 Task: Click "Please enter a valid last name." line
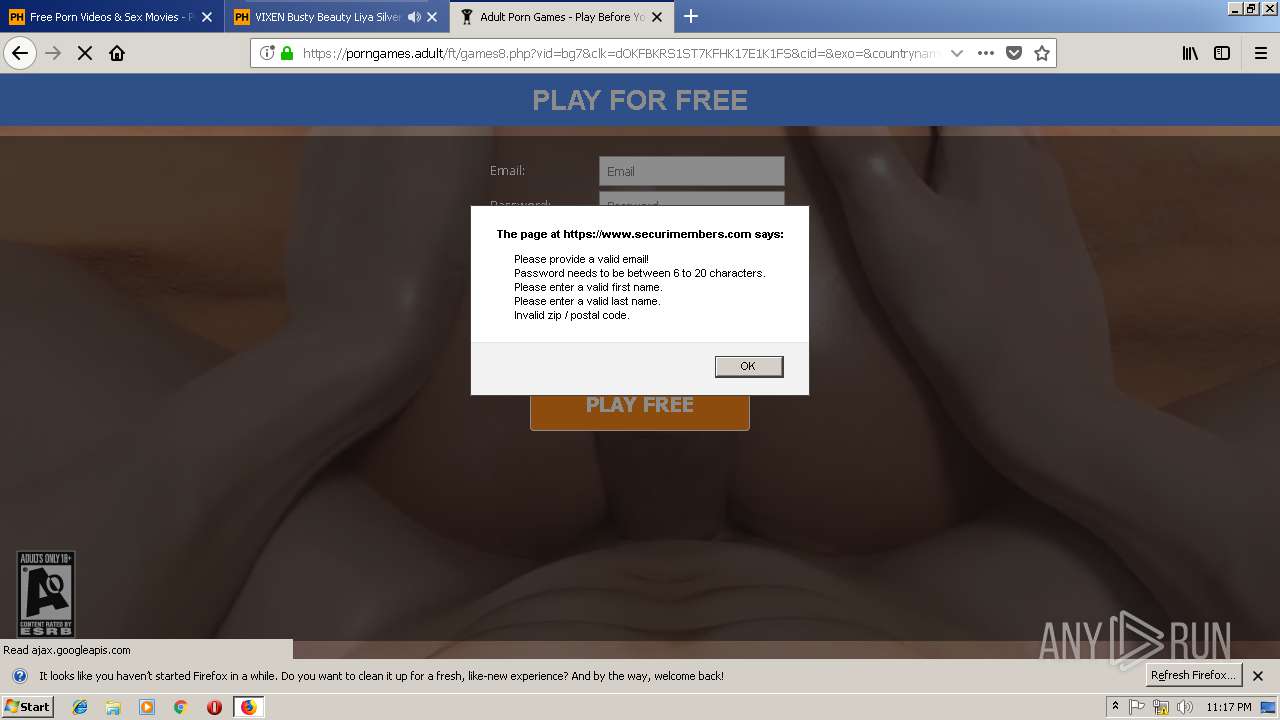pos(587,301)
